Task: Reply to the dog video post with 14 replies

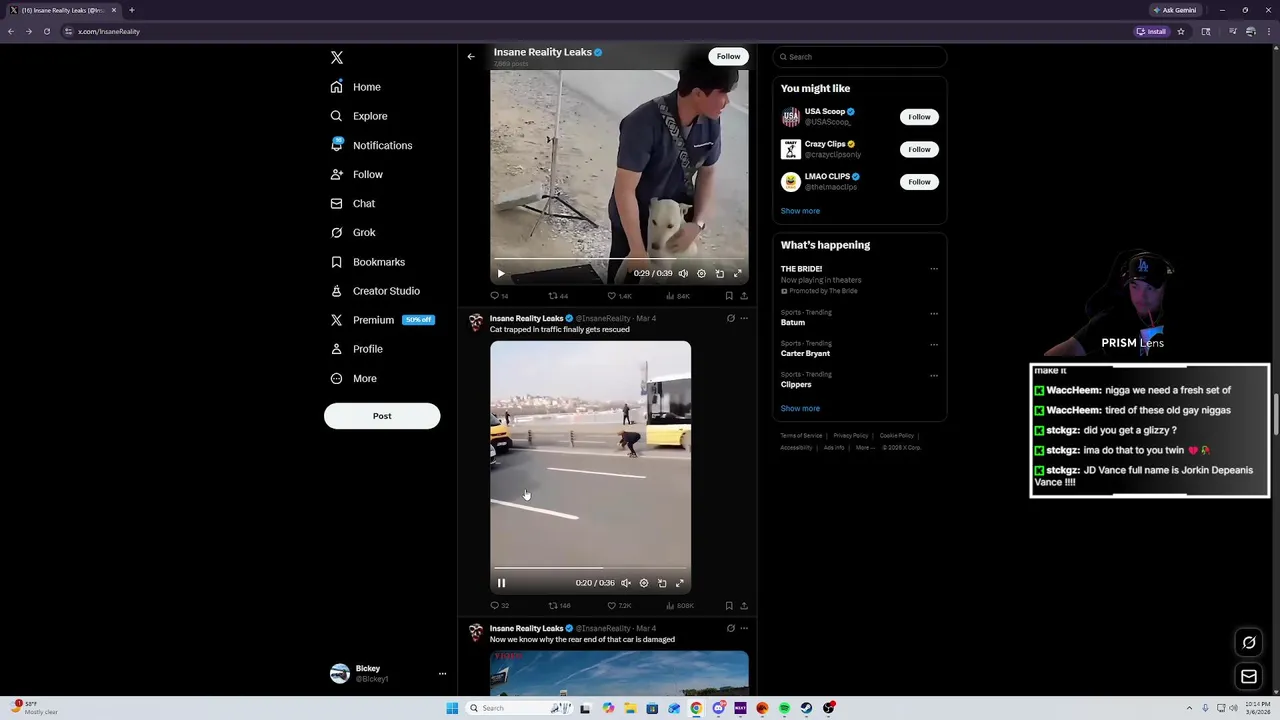Action: (x=499, y=296)
